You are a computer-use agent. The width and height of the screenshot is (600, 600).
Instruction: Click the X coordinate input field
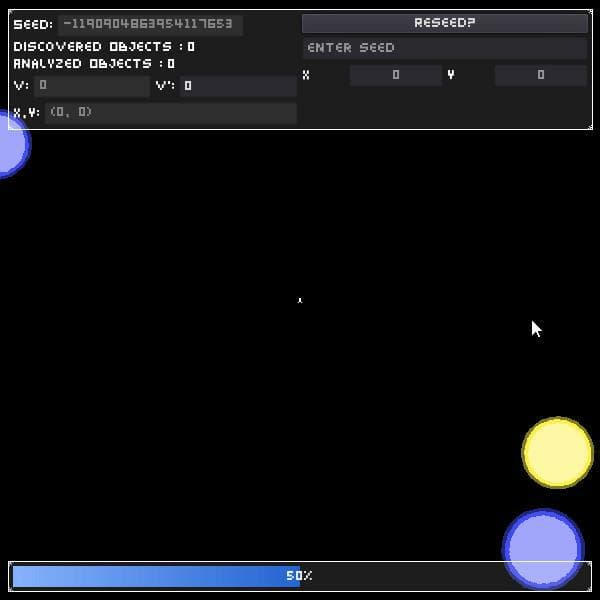[396, 75]
